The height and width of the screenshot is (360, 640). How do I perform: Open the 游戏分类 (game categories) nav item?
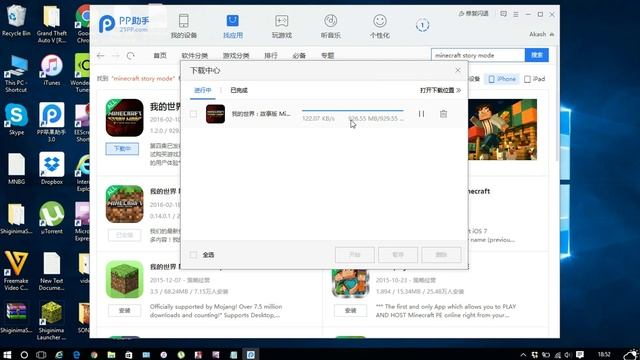236,56
